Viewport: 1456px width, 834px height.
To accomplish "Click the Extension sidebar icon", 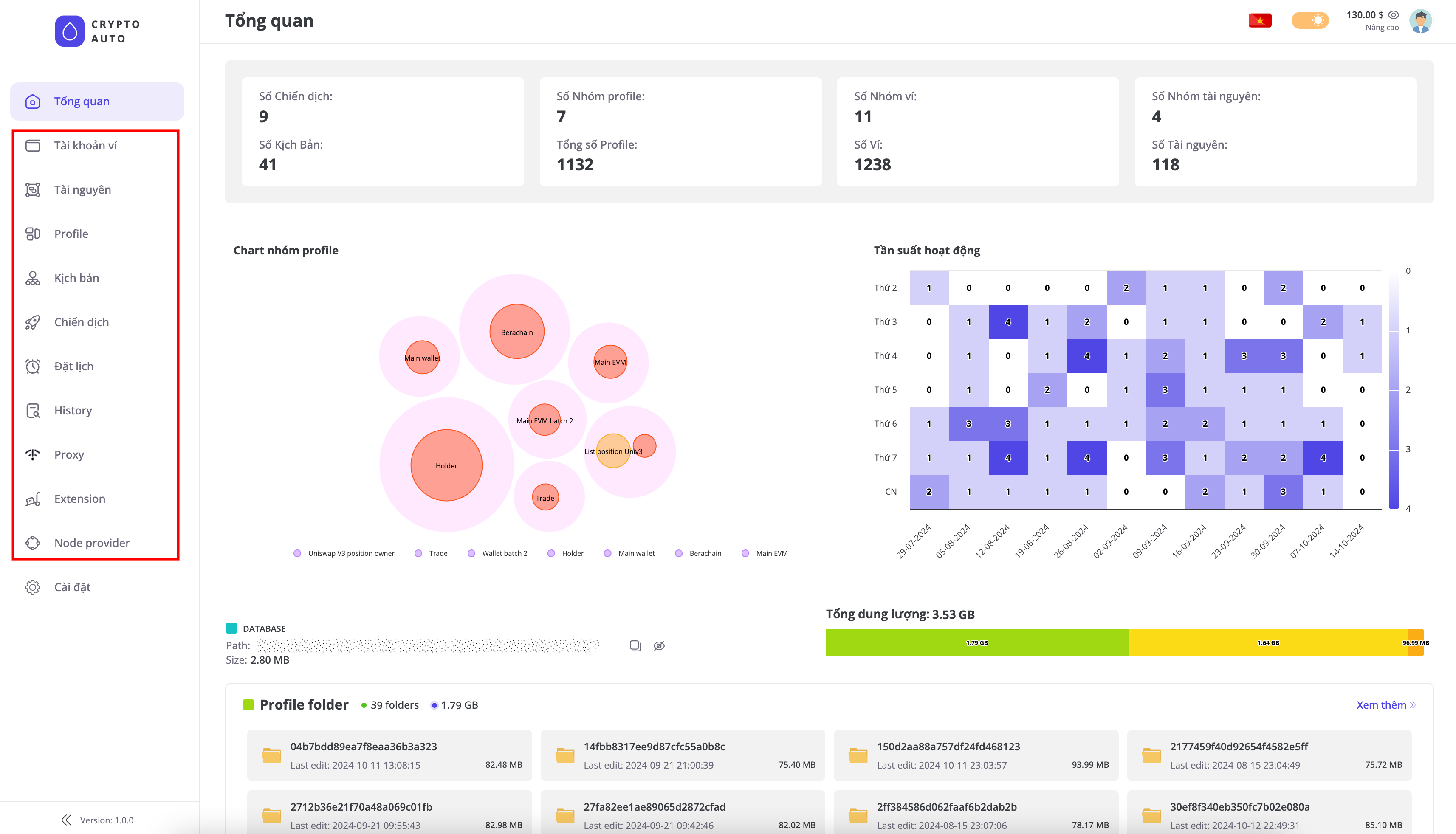I will point(33,499).
